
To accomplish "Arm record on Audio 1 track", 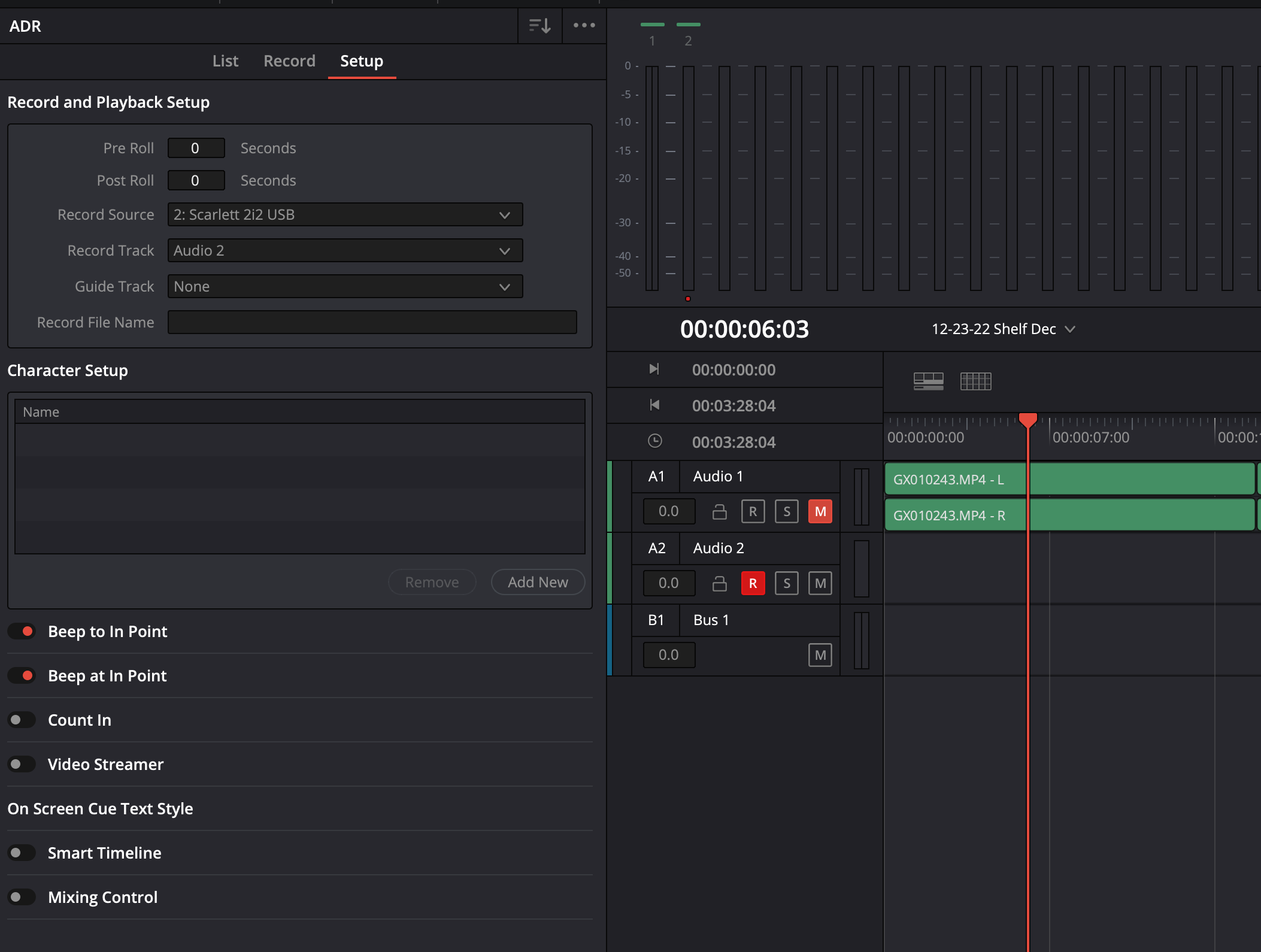I will point(753,511).
